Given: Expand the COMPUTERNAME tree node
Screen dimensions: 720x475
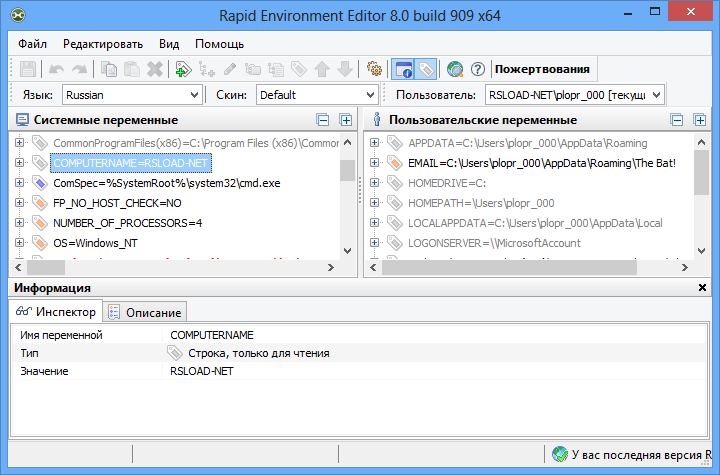Looking at the screenshot, I should point(19,163).
